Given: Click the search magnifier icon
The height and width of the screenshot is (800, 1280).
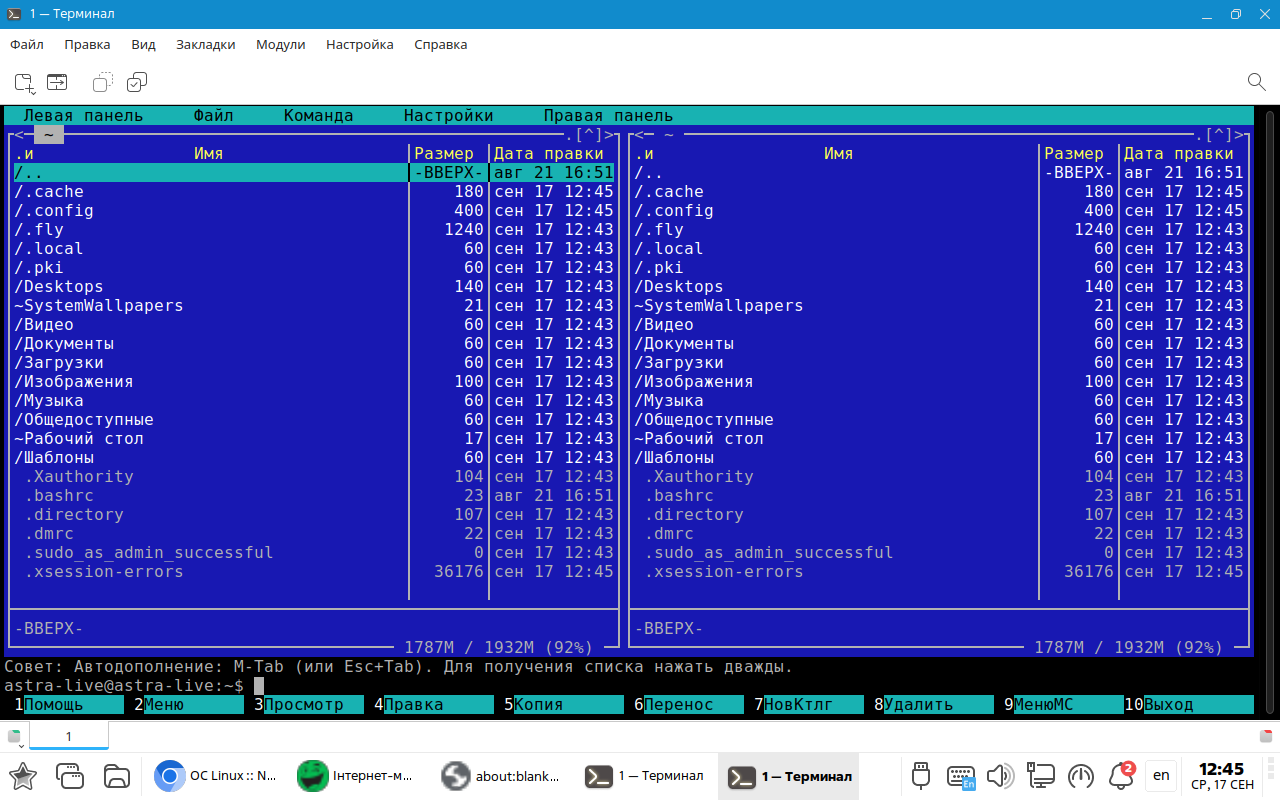Looking at the screenshot, I should pyautogui.click(x=1256, y=82).
